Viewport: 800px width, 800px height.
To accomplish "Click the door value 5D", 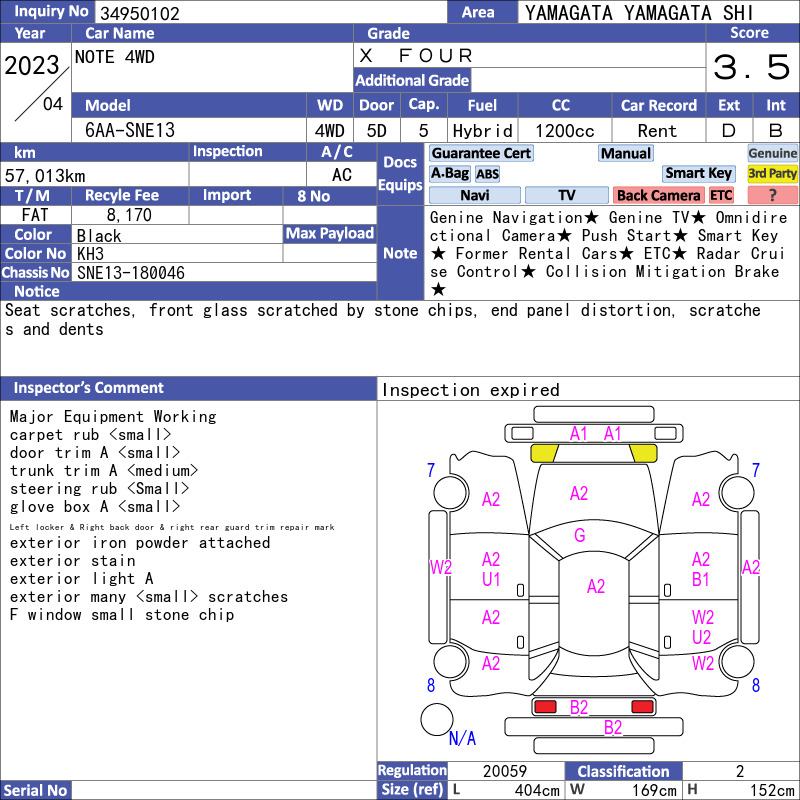I will [377, 131].
